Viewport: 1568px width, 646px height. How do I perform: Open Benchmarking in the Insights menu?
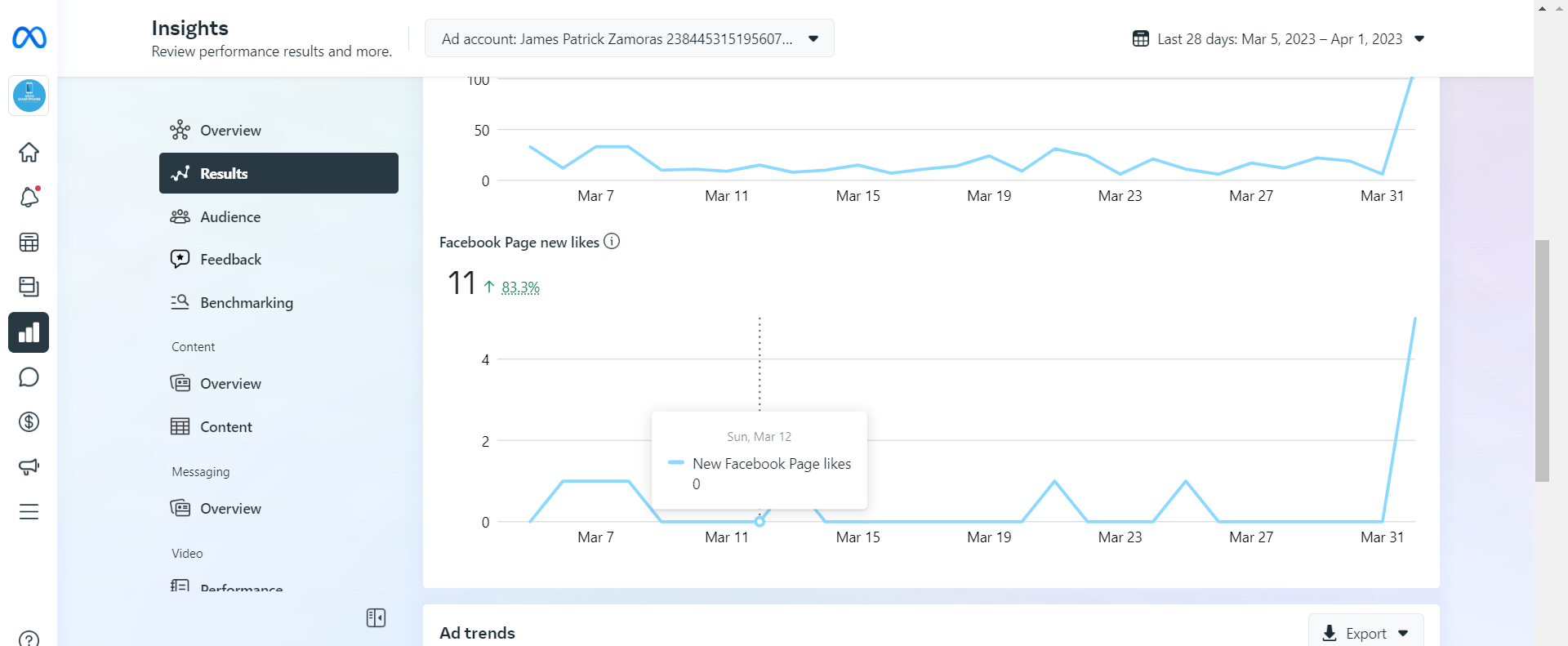246,303
